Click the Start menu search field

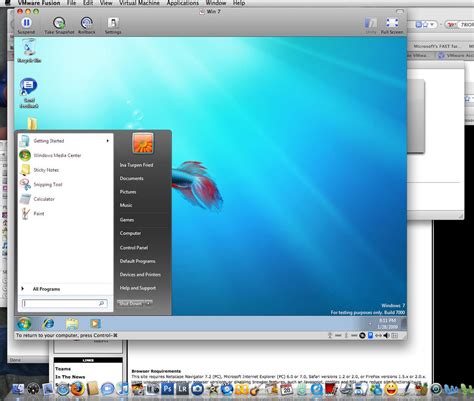tap(65, 303)
